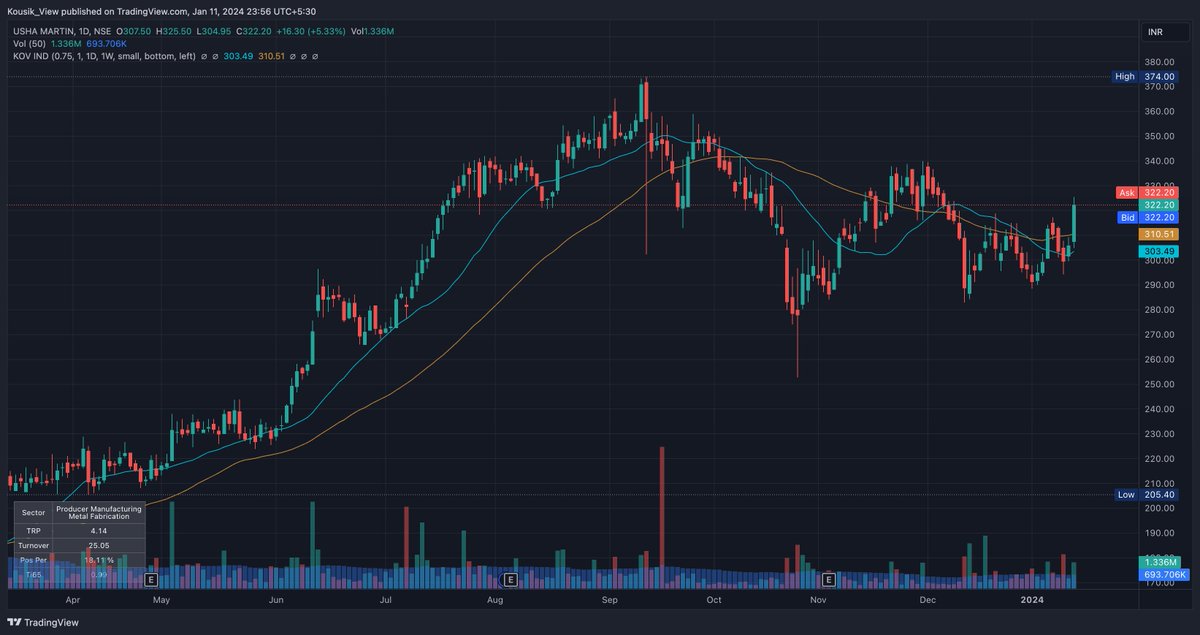The height and width of the screenshot is (635, 1200).
Task: Click the Pos Per 18.11 % value
Action: coord(98,560)
